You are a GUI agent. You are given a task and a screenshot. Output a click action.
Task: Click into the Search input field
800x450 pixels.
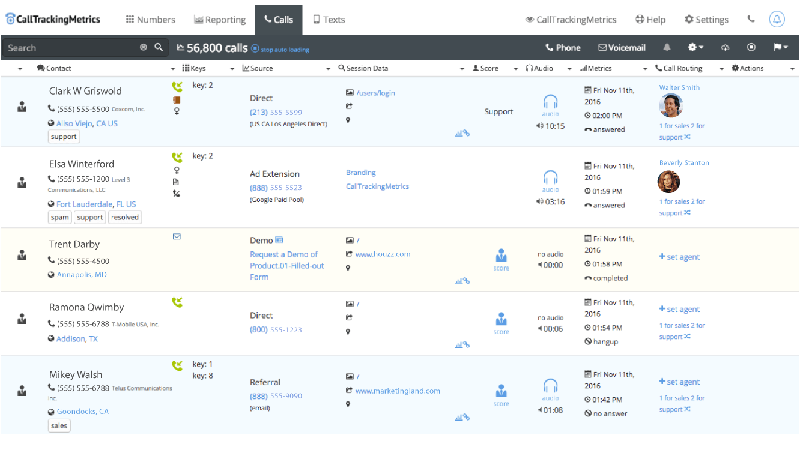point(70,47)
